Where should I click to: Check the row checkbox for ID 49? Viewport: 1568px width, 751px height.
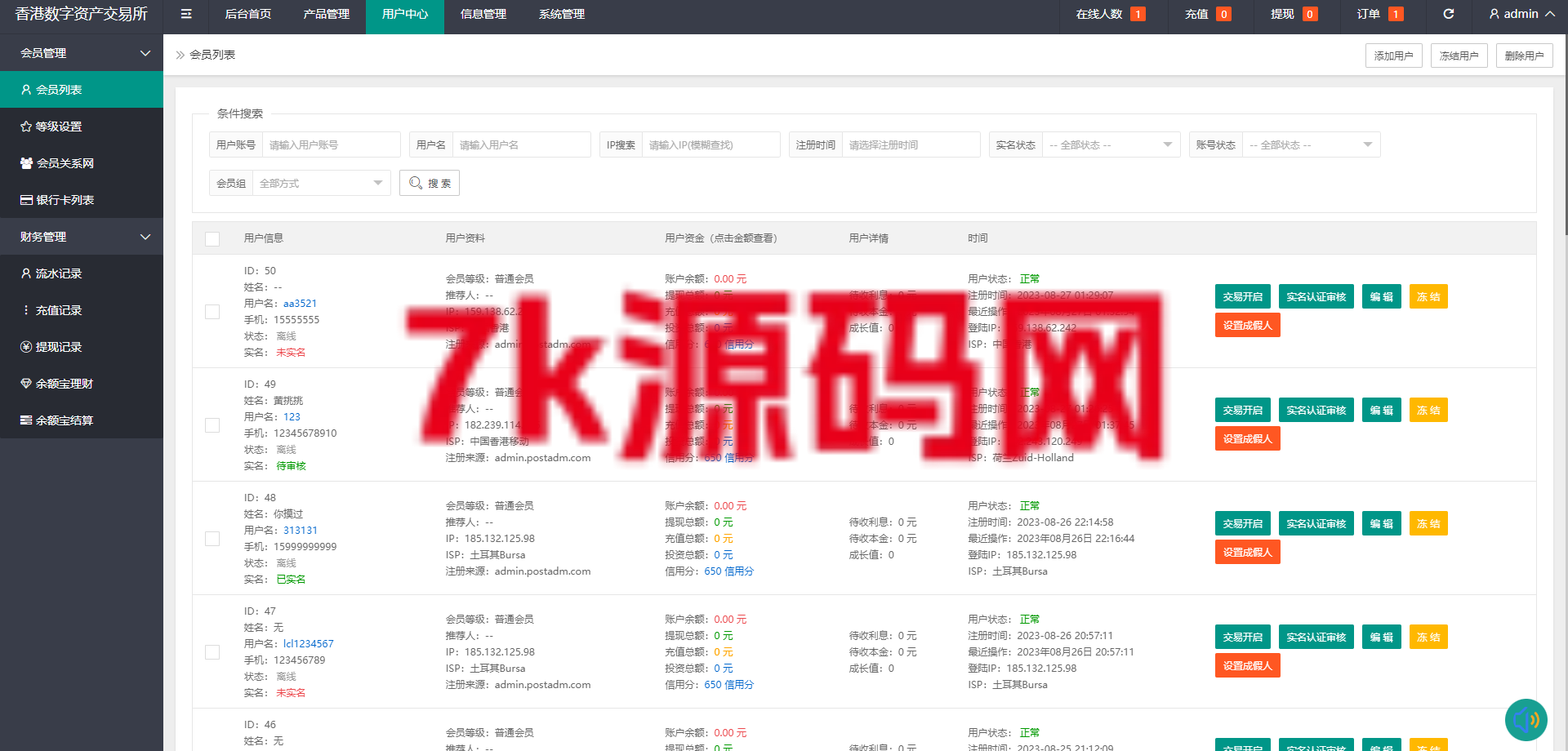pos(212,425)
